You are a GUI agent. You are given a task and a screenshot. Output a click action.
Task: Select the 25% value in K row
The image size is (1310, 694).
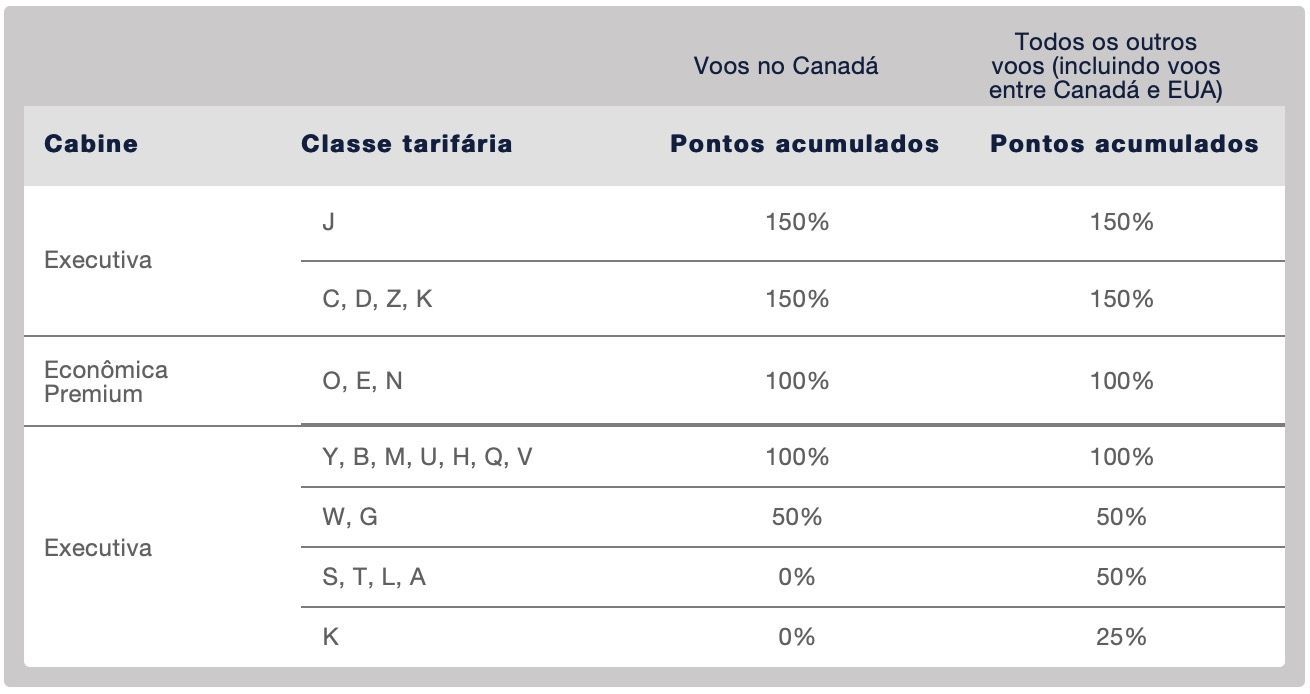[x=1121, y=637]
